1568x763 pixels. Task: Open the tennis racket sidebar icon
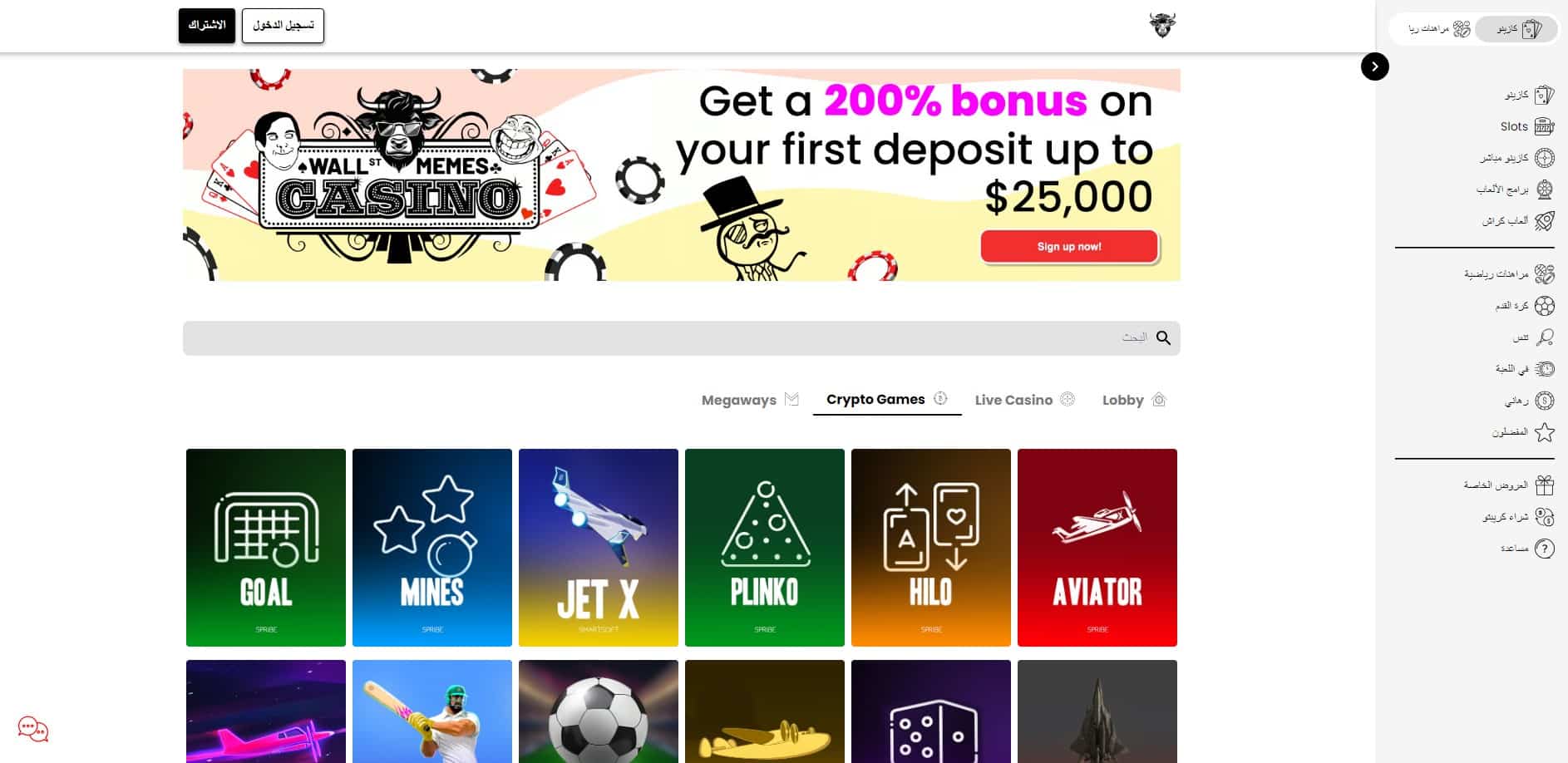point(1544,337)
